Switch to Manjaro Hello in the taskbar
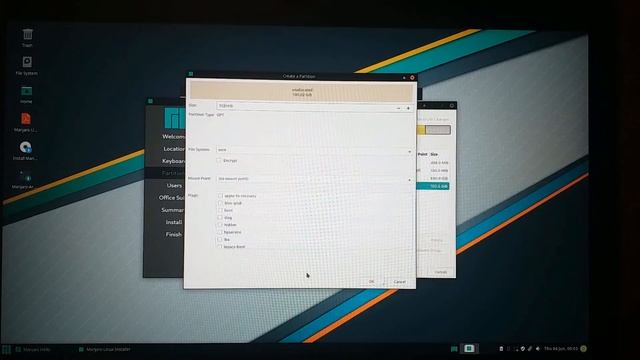This screenshot has width=640, height=360. [33, 349]
